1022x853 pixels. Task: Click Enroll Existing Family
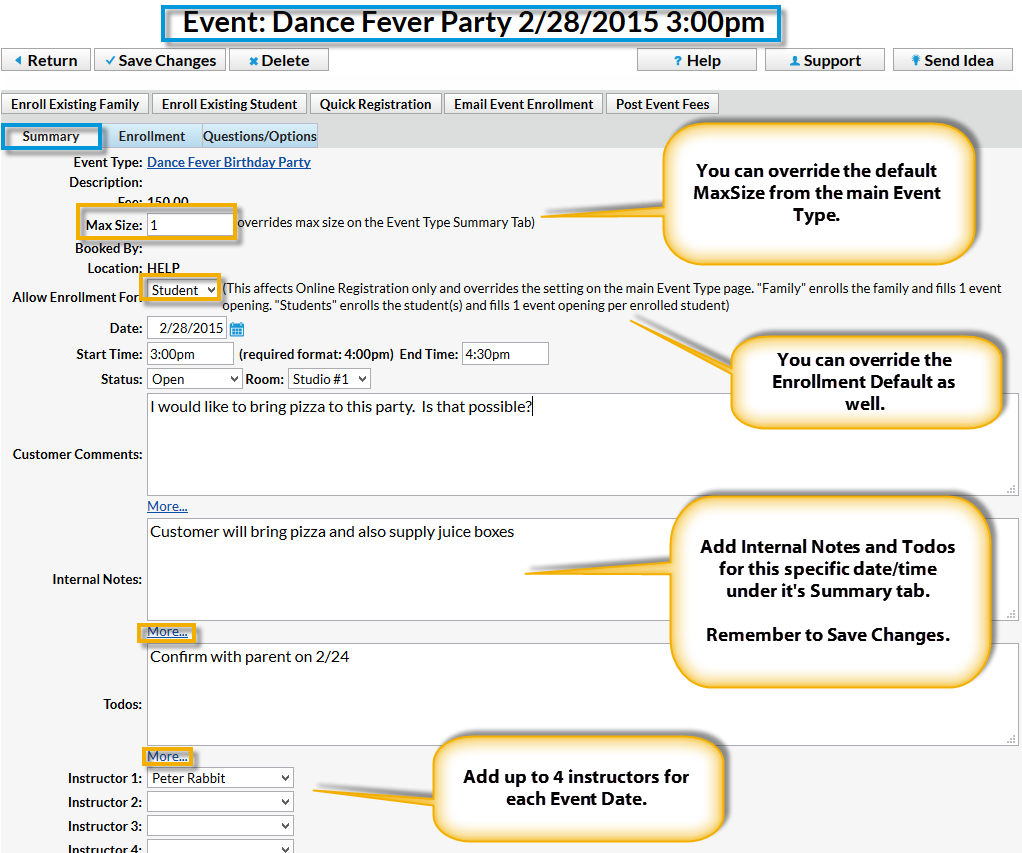click(75, 104)
